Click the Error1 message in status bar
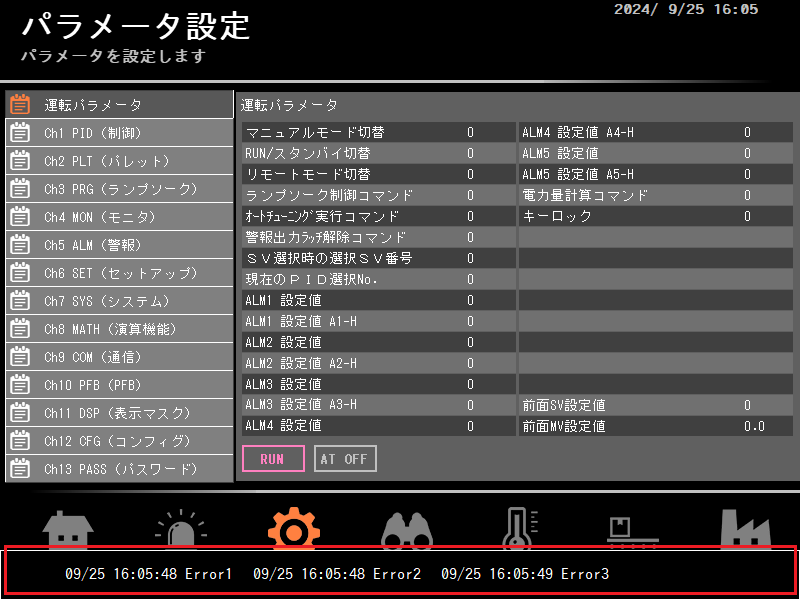The width and height of the screenshot is (800, 600). (x=149, y=574)
